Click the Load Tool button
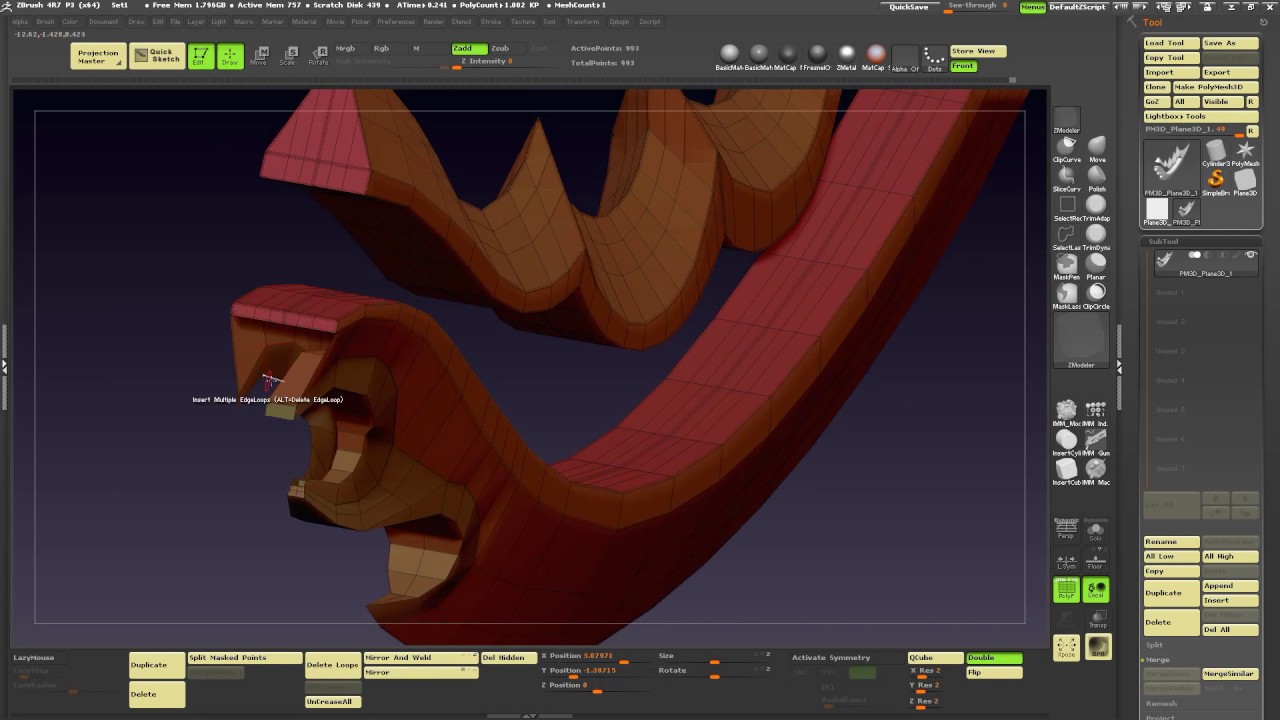The height and width of the screenshot is (720, 1280). click(1171, 43)
